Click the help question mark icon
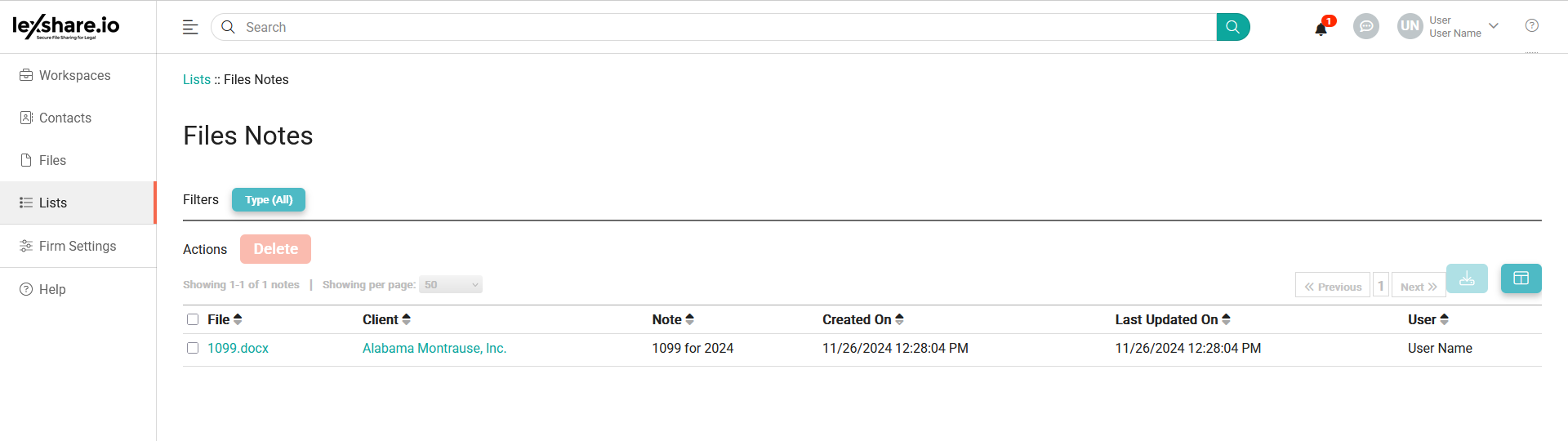The image size is (1568, 441). pos(1531,26)
